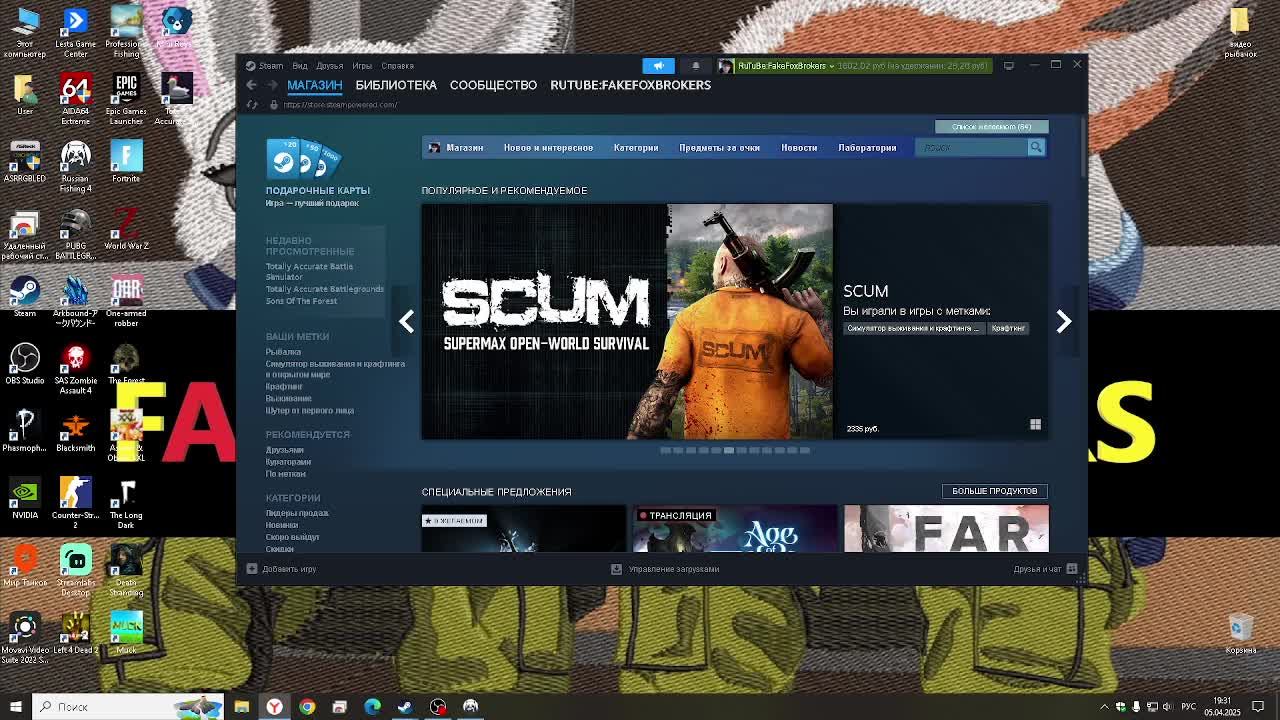The image size is (1280, 720).
Task: Expand the Лаборатории store menu
Action: pos(867,148)
